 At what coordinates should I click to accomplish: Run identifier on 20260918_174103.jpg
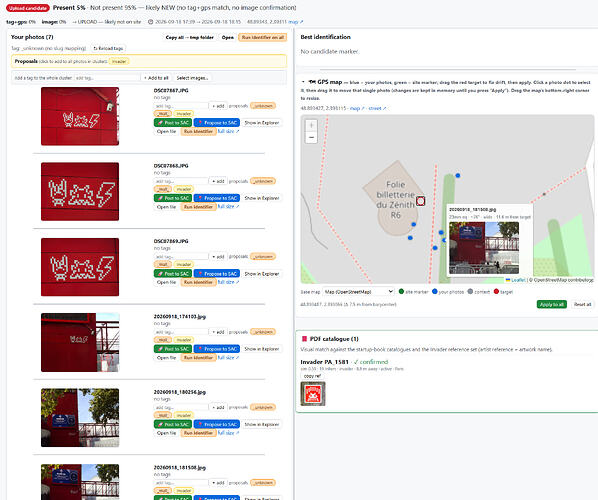pyautogui.click(x=198, y=357)
